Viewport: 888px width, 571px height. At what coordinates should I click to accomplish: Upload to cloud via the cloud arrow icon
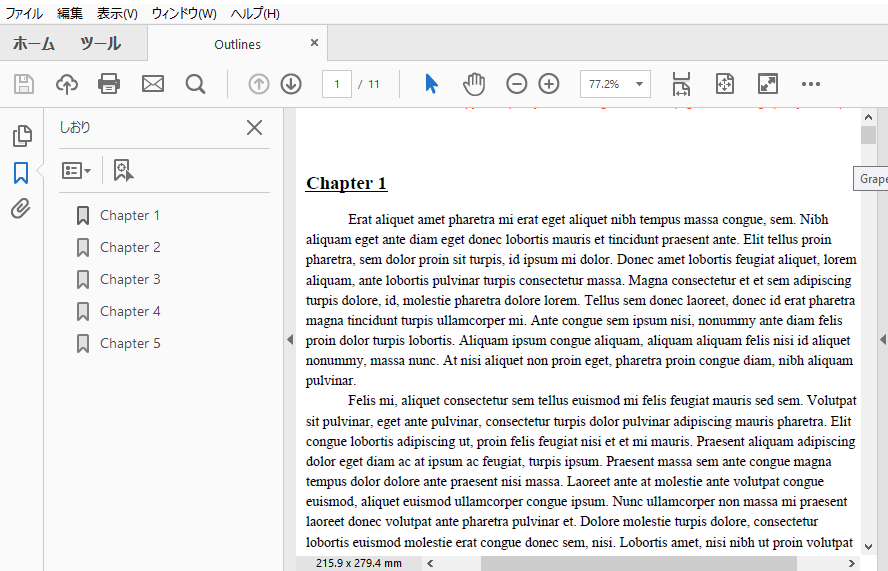67,84
